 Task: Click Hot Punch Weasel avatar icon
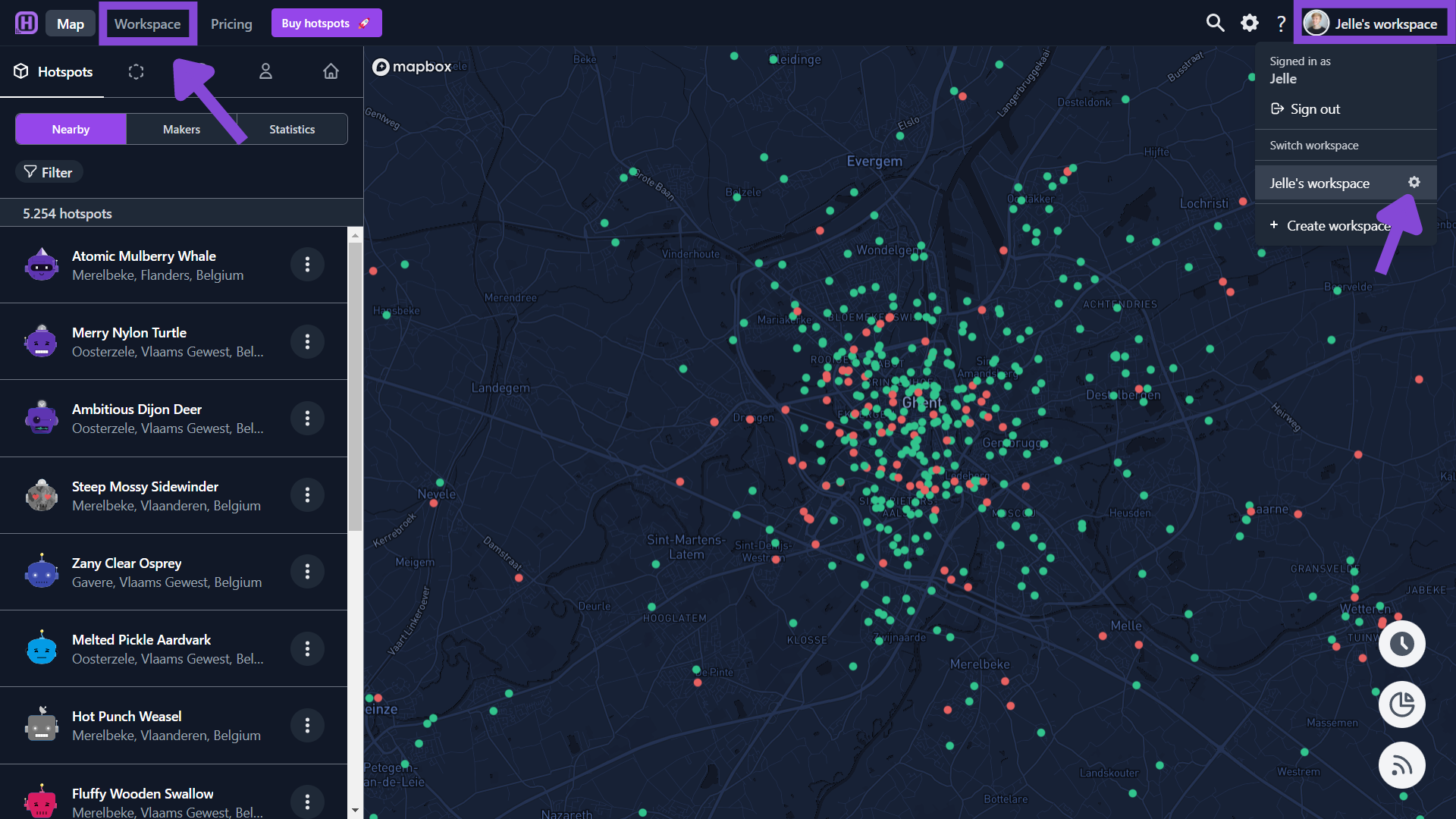tap(42, 725)
